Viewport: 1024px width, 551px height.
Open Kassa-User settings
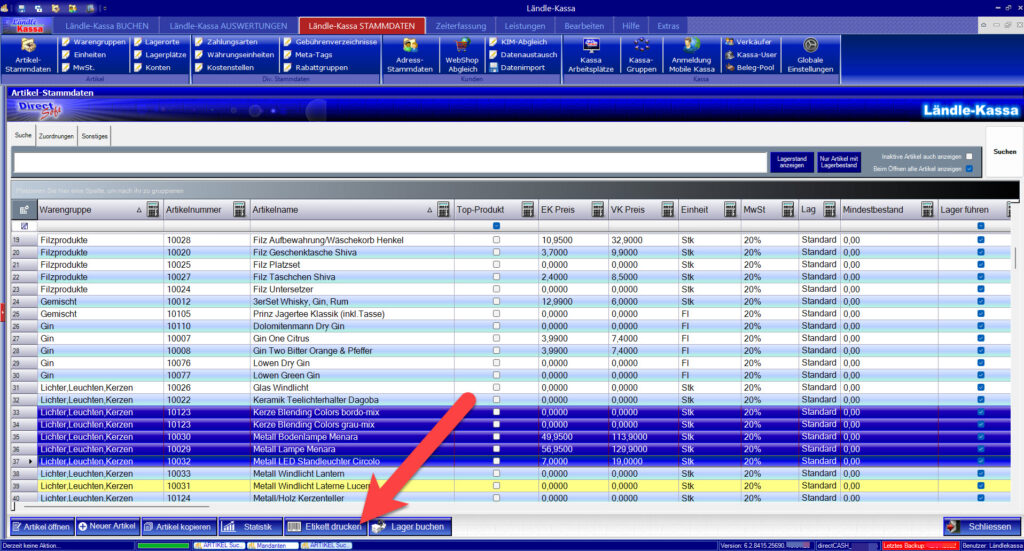pos(751,55)
